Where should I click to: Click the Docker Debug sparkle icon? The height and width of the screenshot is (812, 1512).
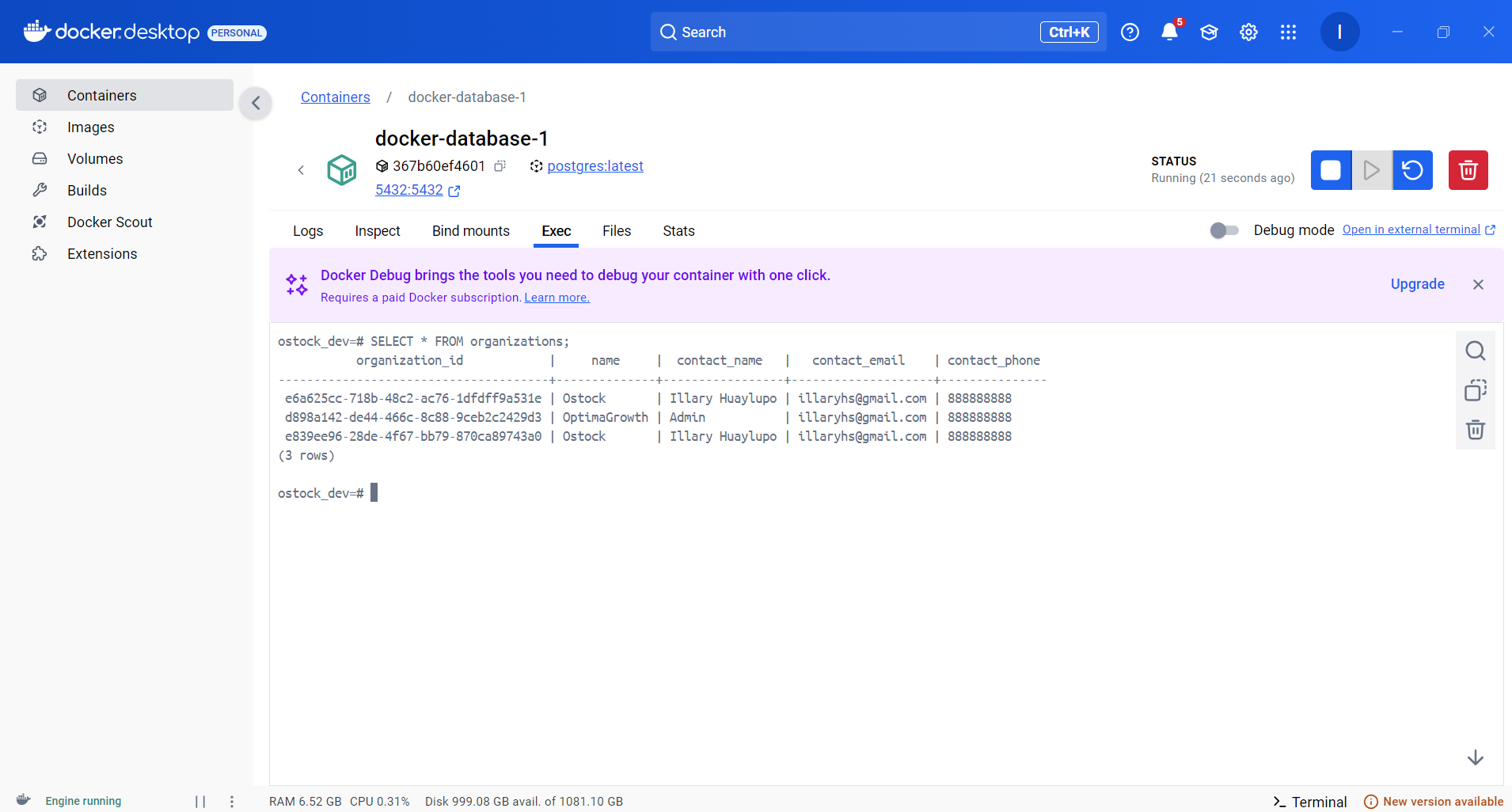[297, 285]
